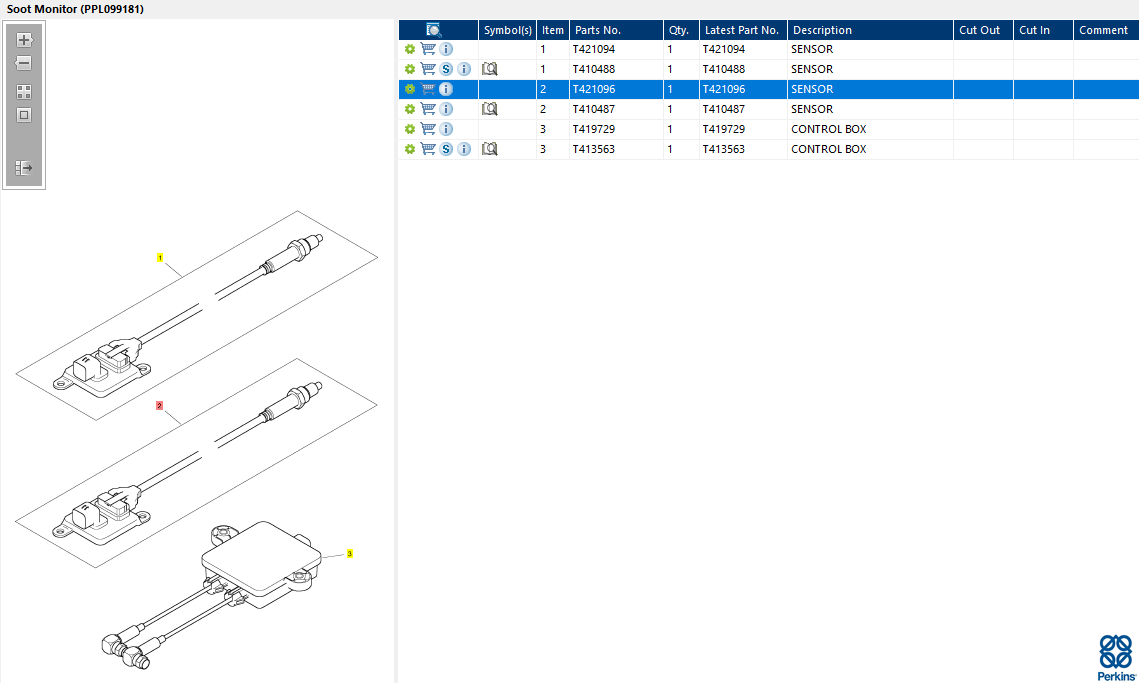The image size is (1139, 683).
Task: Select callout 2 in the diagram
Action: click(159, 405)
